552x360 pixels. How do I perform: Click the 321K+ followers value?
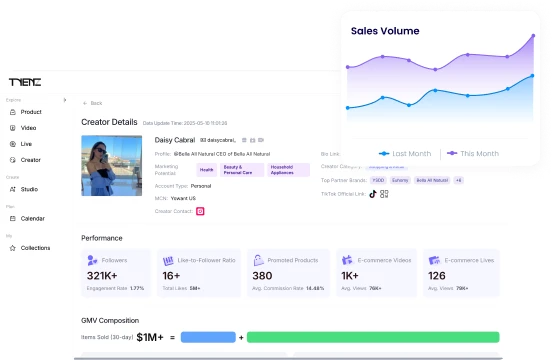tap(102, 276)
